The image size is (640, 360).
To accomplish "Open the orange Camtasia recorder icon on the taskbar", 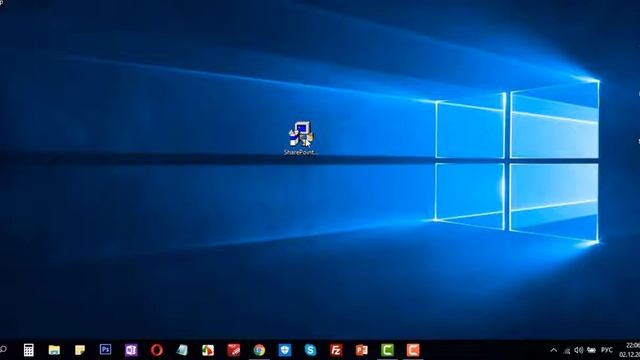I will pos(413,350).
